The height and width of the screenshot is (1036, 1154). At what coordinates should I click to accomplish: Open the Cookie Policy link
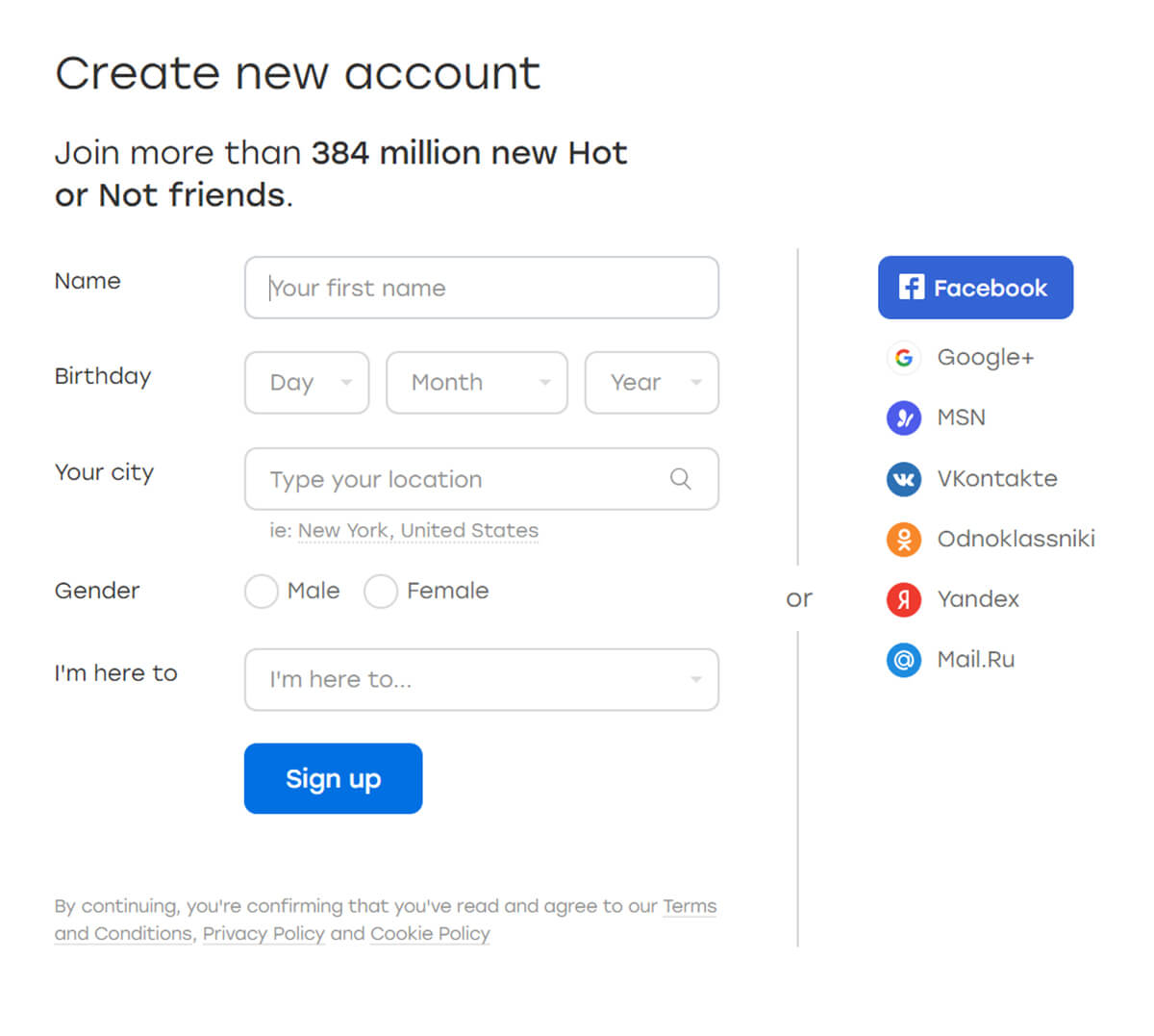click(430, 934)
